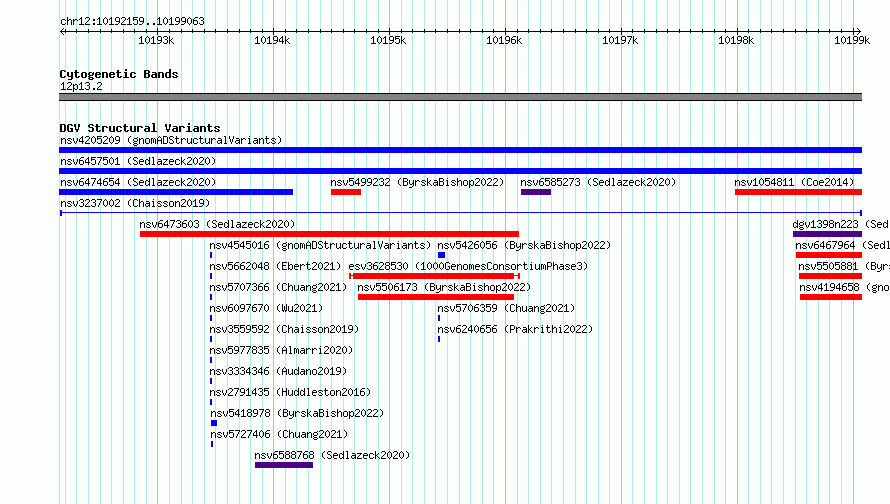Click the purple nsv6585273 variant bar
890x504 pixels.
[536, 192]
